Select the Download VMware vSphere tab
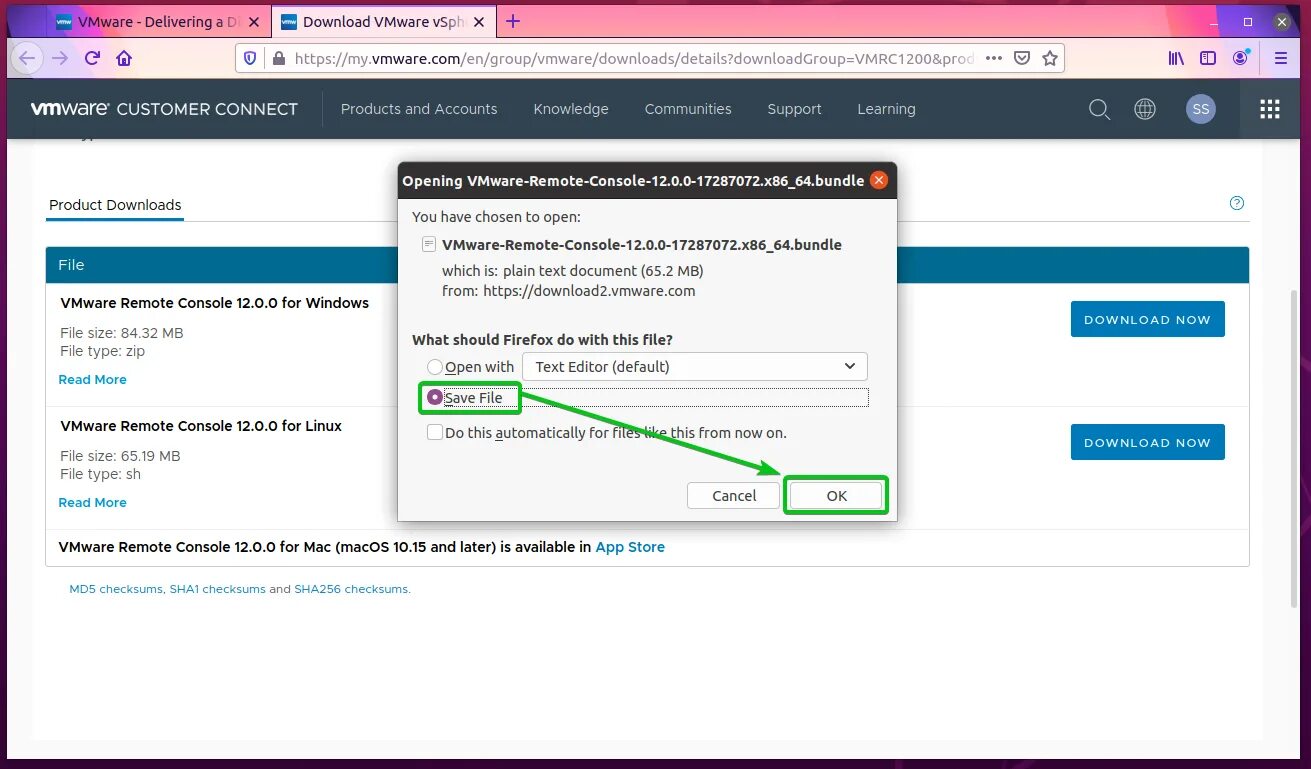 383,21
